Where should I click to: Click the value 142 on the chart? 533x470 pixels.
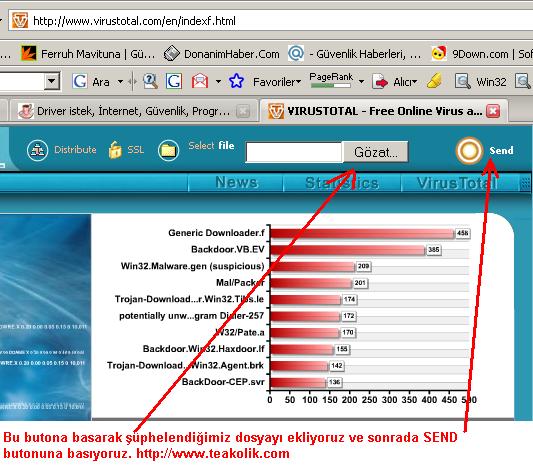[x=337, y=366]
